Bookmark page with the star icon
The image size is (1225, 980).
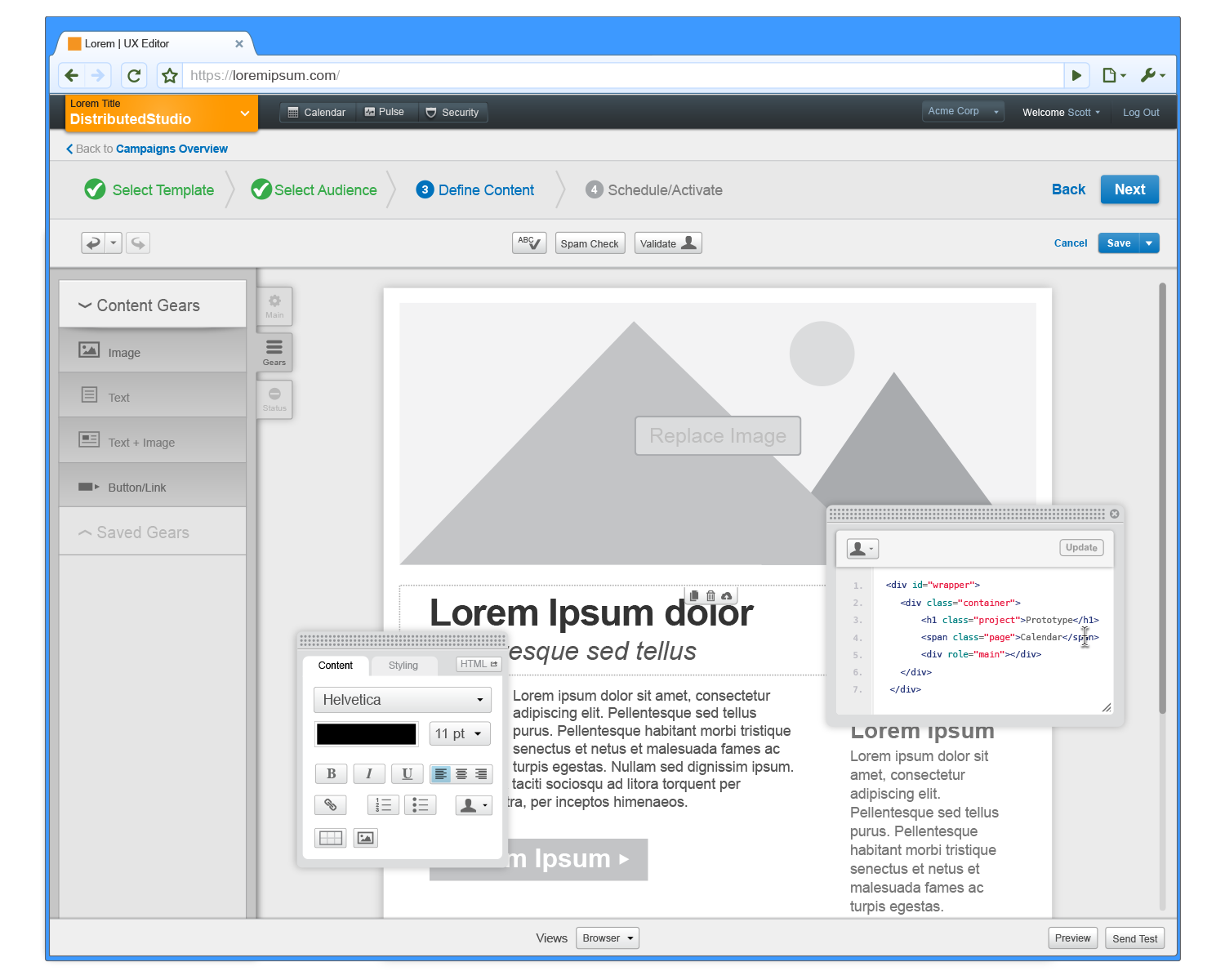(x=169, y=76)
